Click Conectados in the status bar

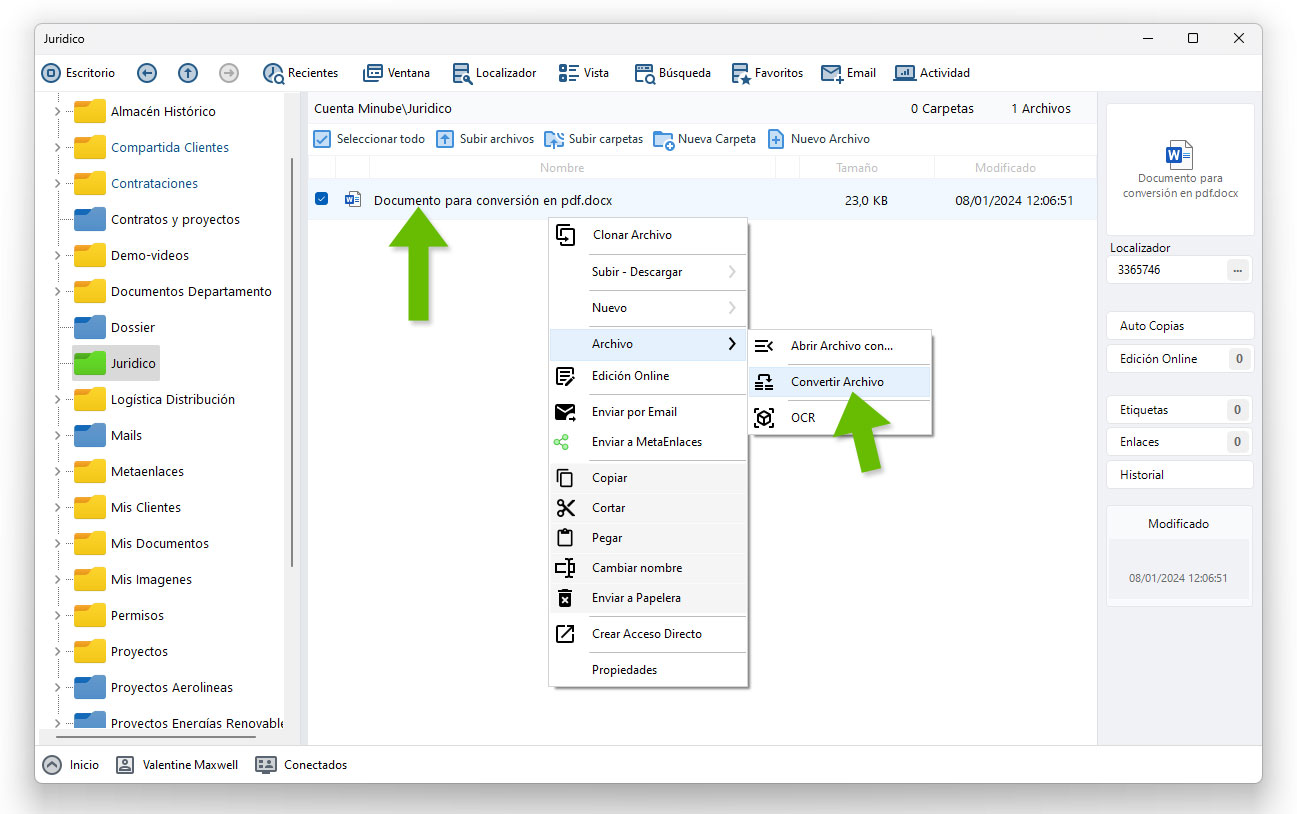tap(302, 765)
